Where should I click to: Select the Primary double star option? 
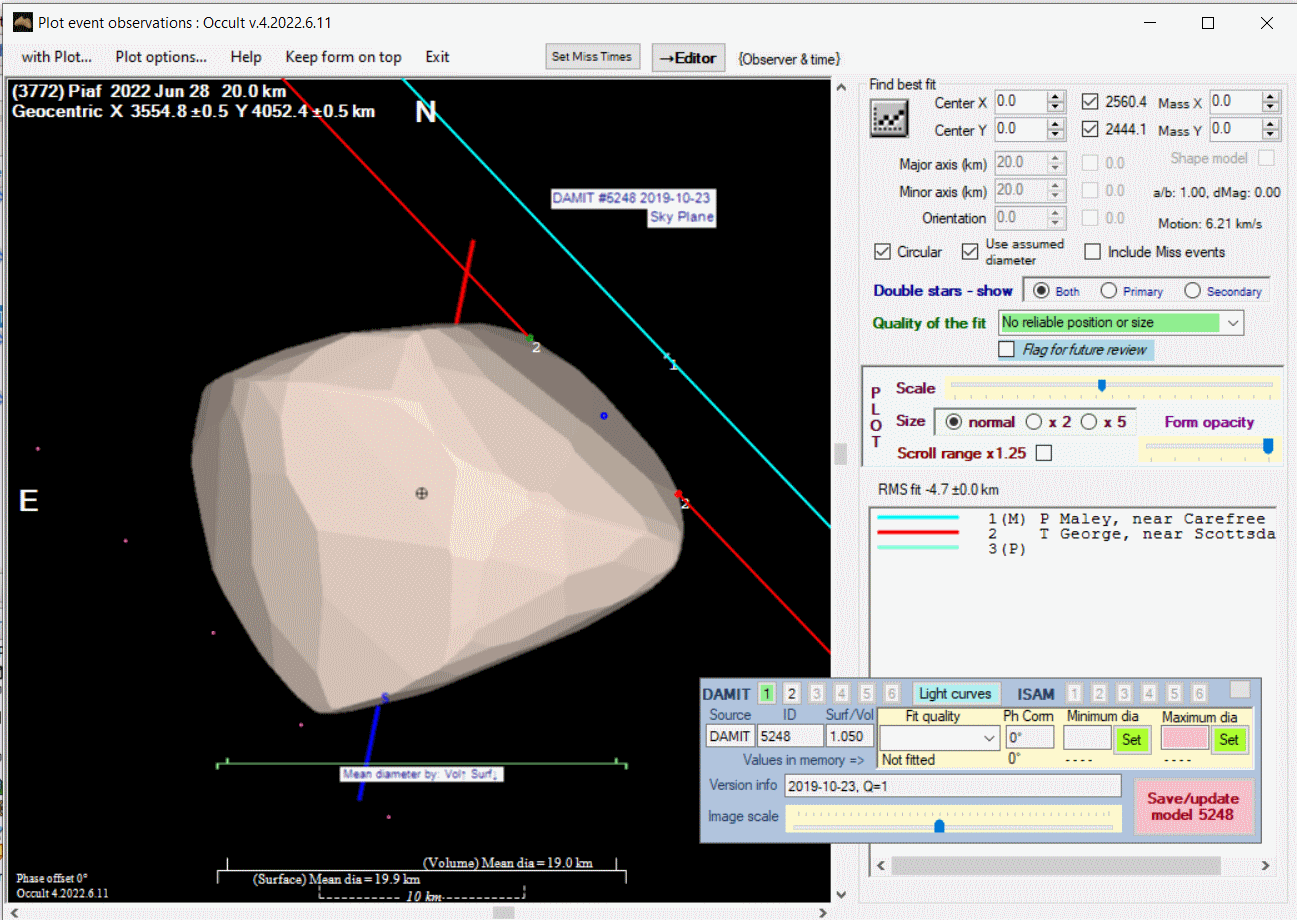tap(1108, 291)
